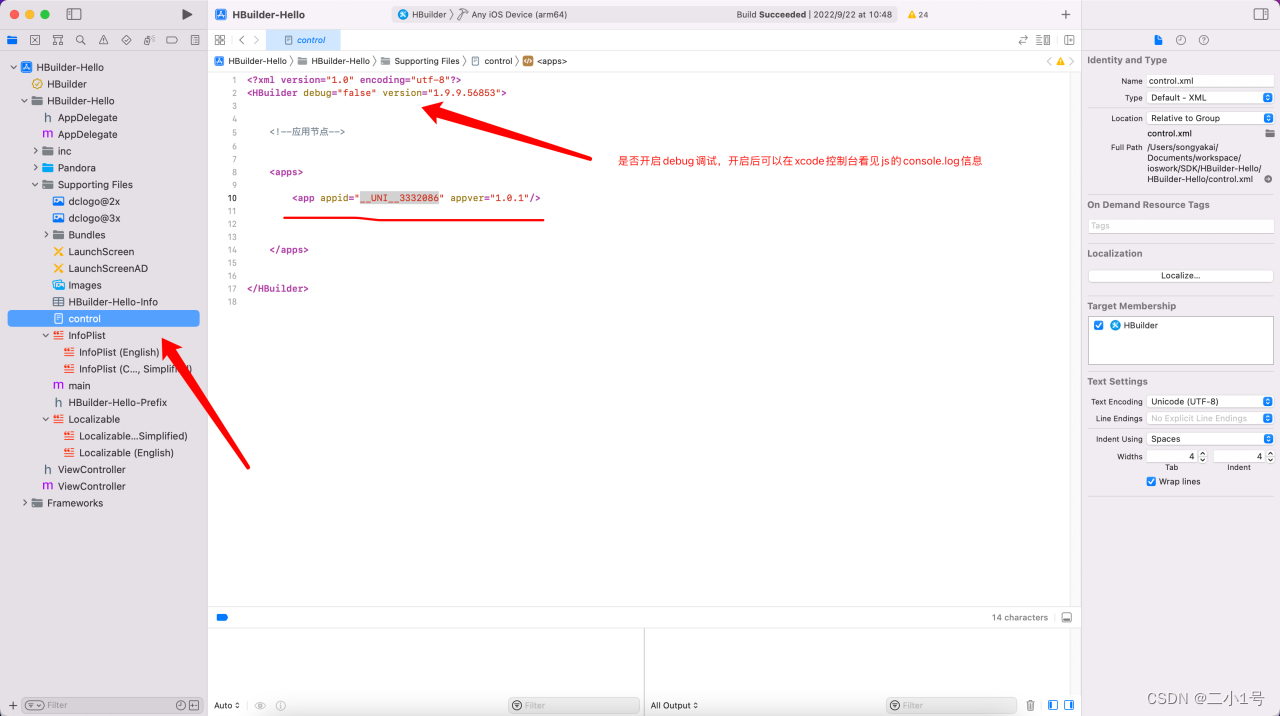
Task: Collapse the HBuilder-Hello project root
Action: pos(14,67)
